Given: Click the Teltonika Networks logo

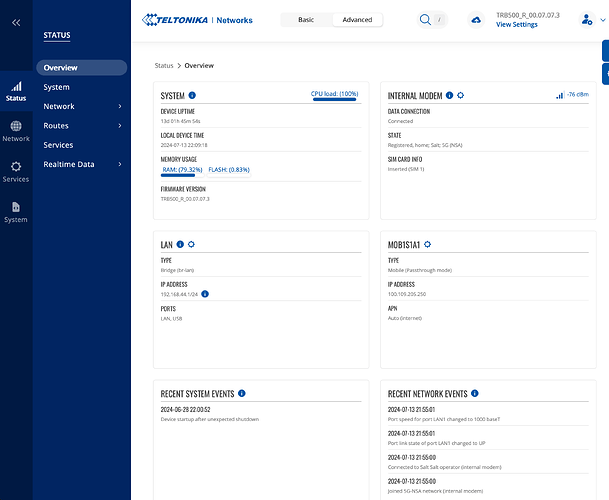Looking at the screenshot, I should tap(197, 20).
